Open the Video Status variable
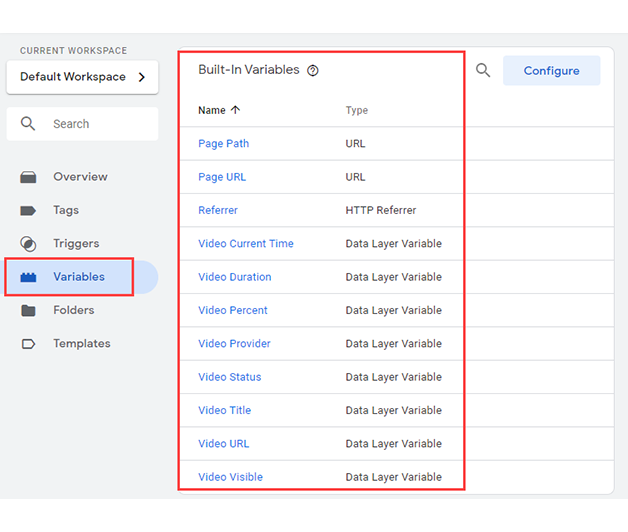628x532 pixels. 229,377
